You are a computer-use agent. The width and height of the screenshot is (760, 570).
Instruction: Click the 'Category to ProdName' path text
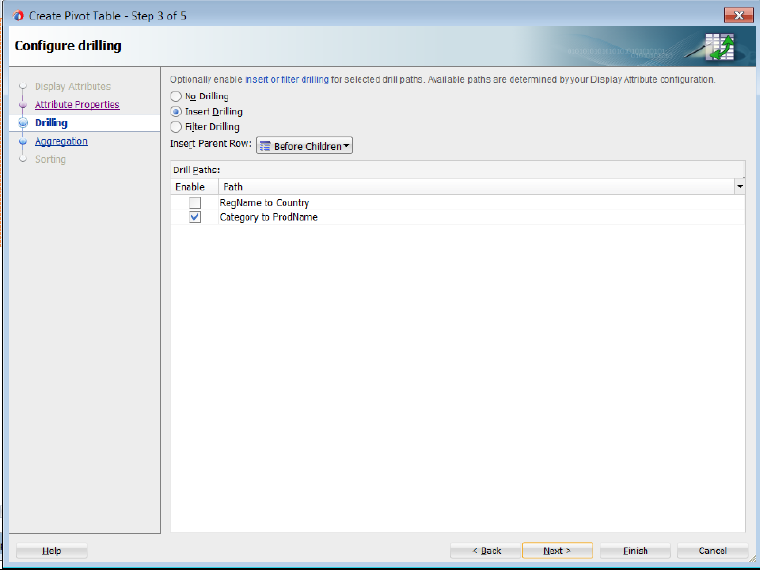[x=269, y=217]
